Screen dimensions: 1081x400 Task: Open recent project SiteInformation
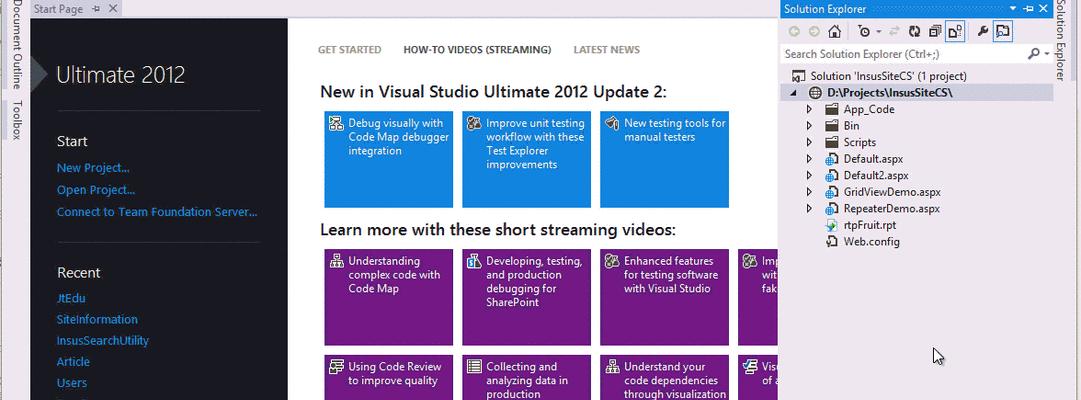97,319
